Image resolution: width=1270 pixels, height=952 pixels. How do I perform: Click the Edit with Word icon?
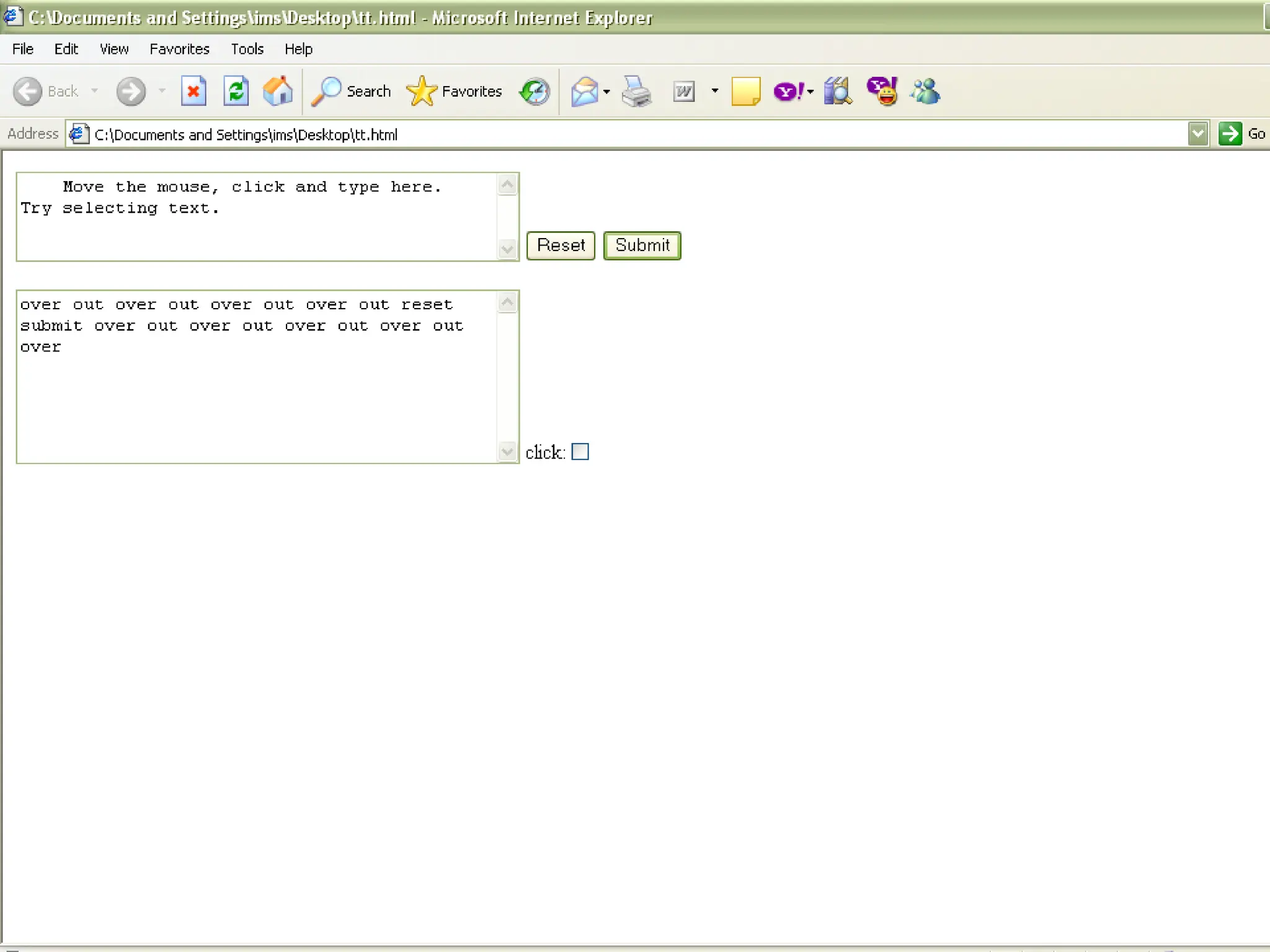tap(684, 92)
